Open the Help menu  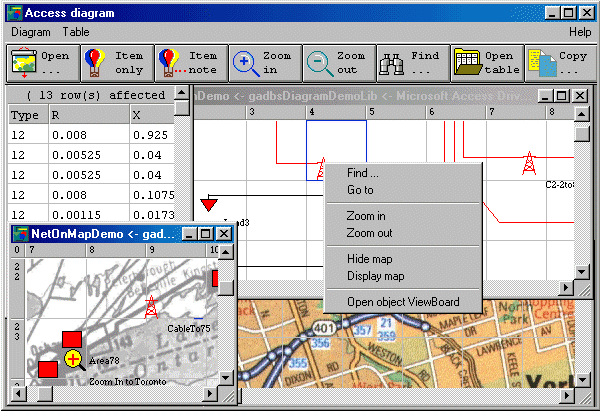tap(580, 32)
